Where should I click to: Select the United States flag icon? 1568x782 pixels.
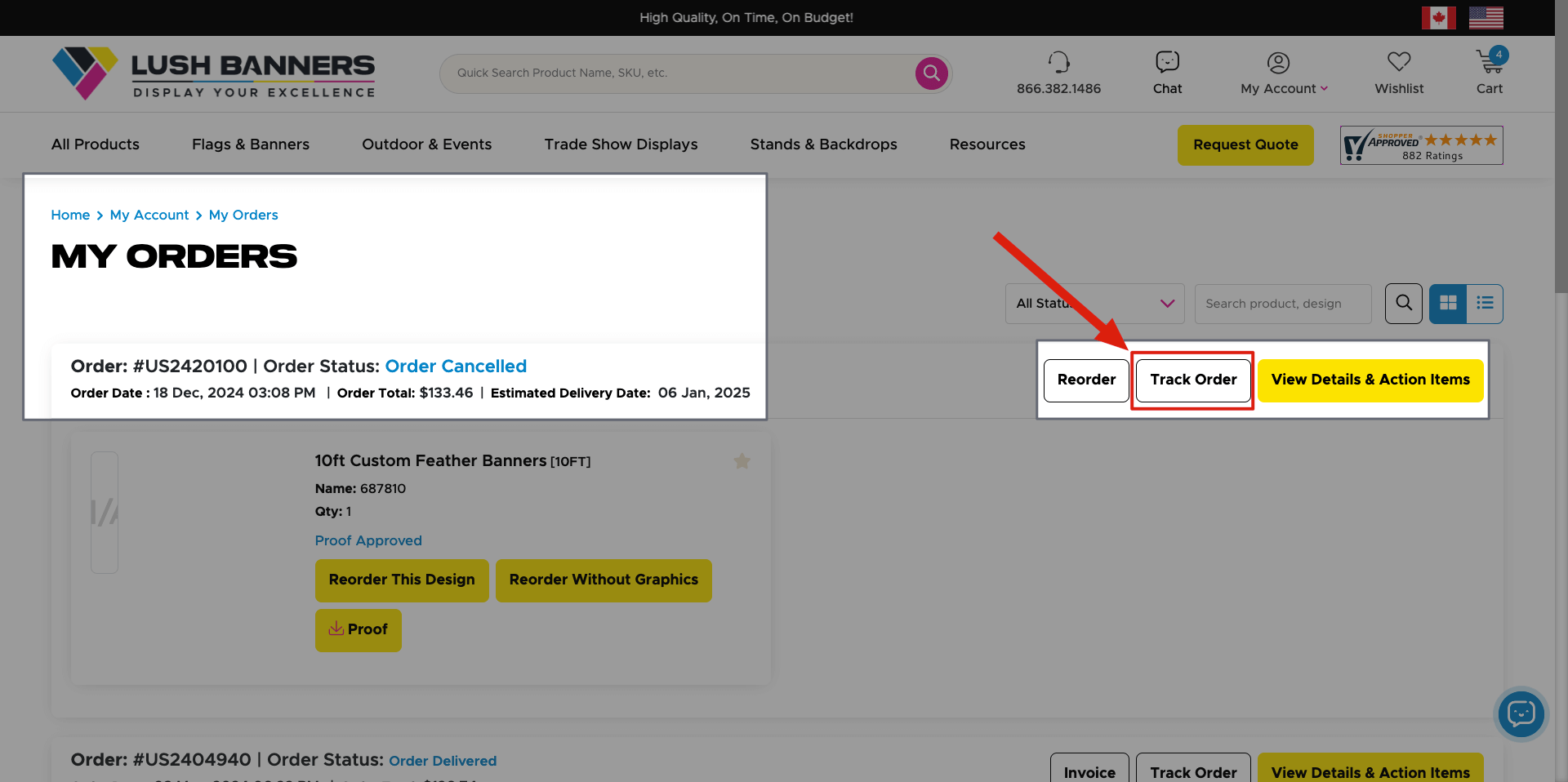pos(1486,17)
